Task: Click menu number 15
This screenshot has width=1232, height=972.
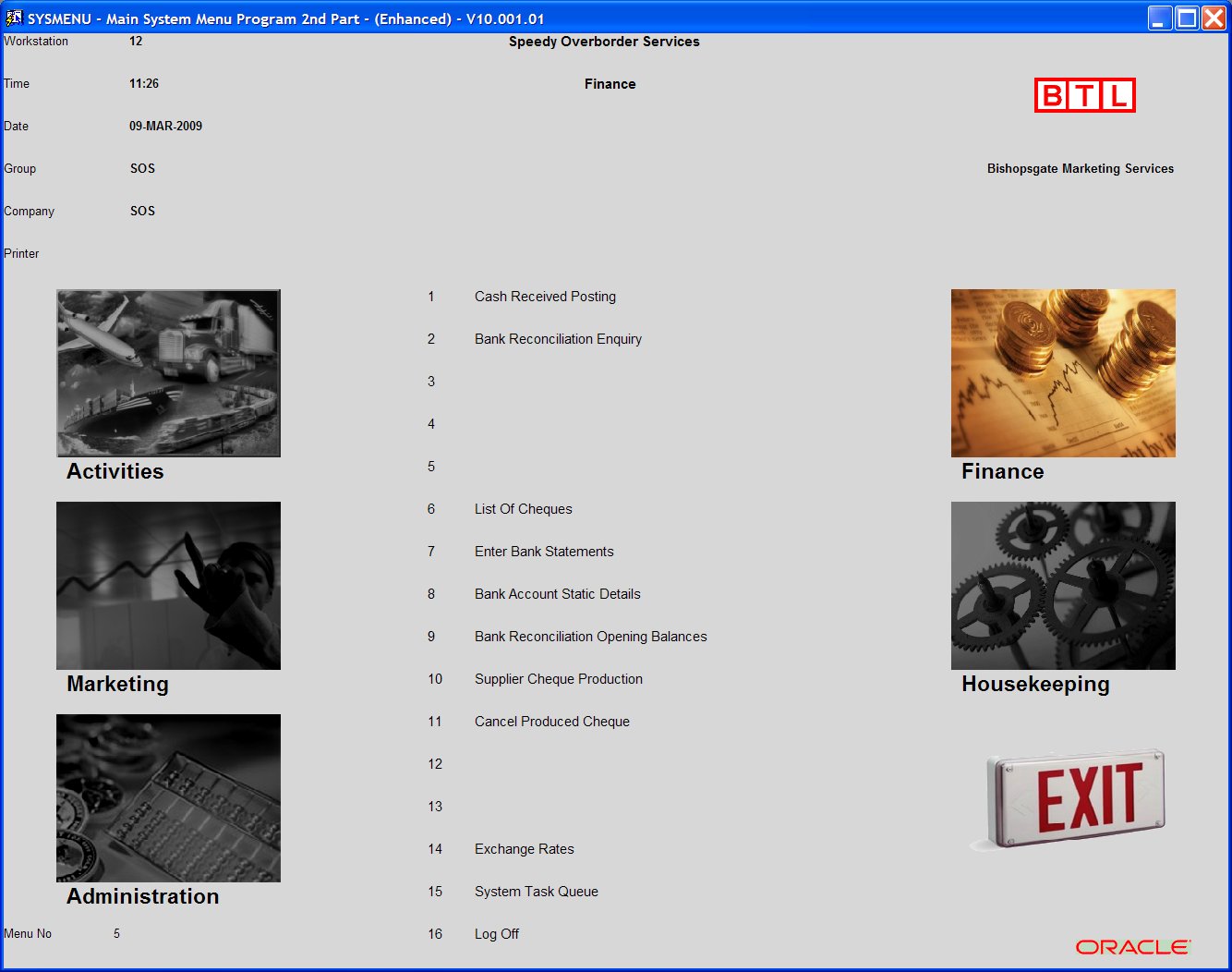Action: 435,892
